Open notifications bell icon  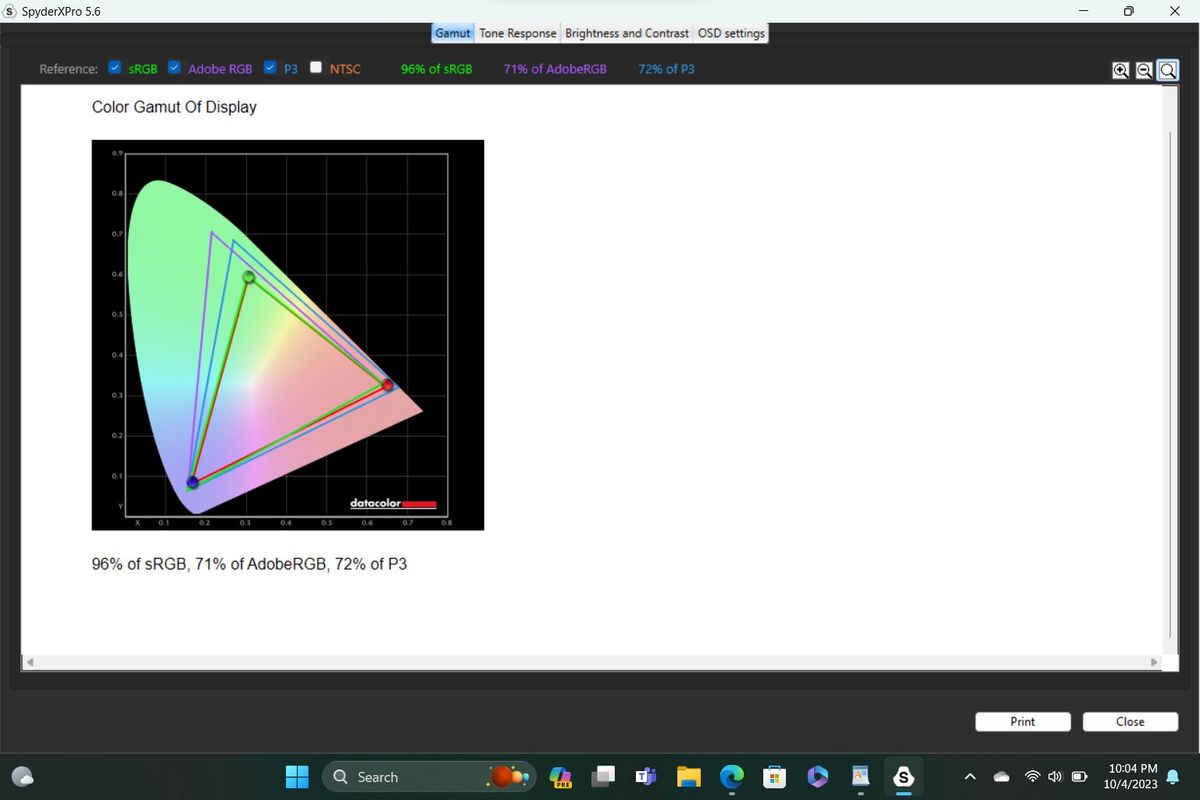pyautogui.click(x=1172, y=777)
